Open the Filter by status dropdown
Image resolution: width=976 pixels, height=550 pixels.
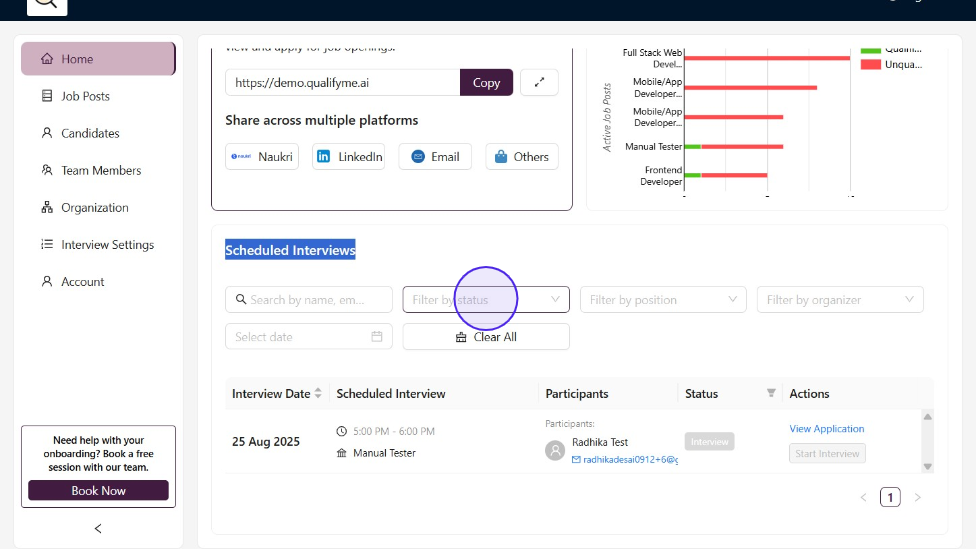tap(486, 300)
